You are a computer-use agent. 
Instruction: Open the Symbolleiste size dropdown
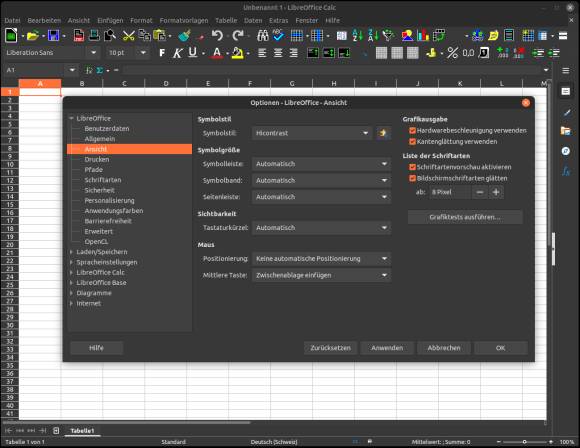[x=321, y=164]
